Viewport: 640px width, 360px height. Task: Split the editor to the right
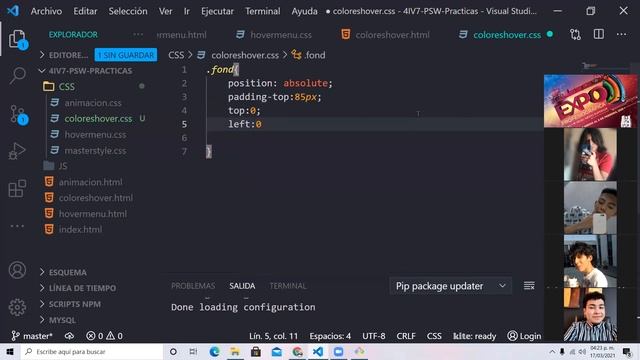click(599, 35)
